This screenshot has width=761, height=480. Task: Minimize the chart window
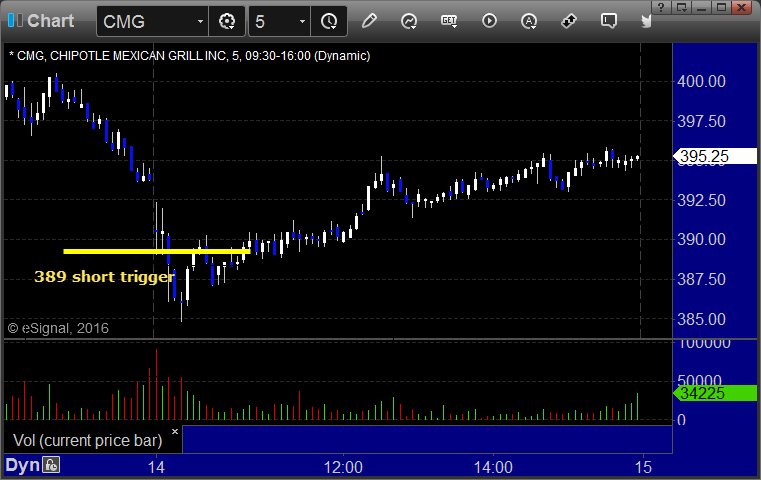(701, 7)
